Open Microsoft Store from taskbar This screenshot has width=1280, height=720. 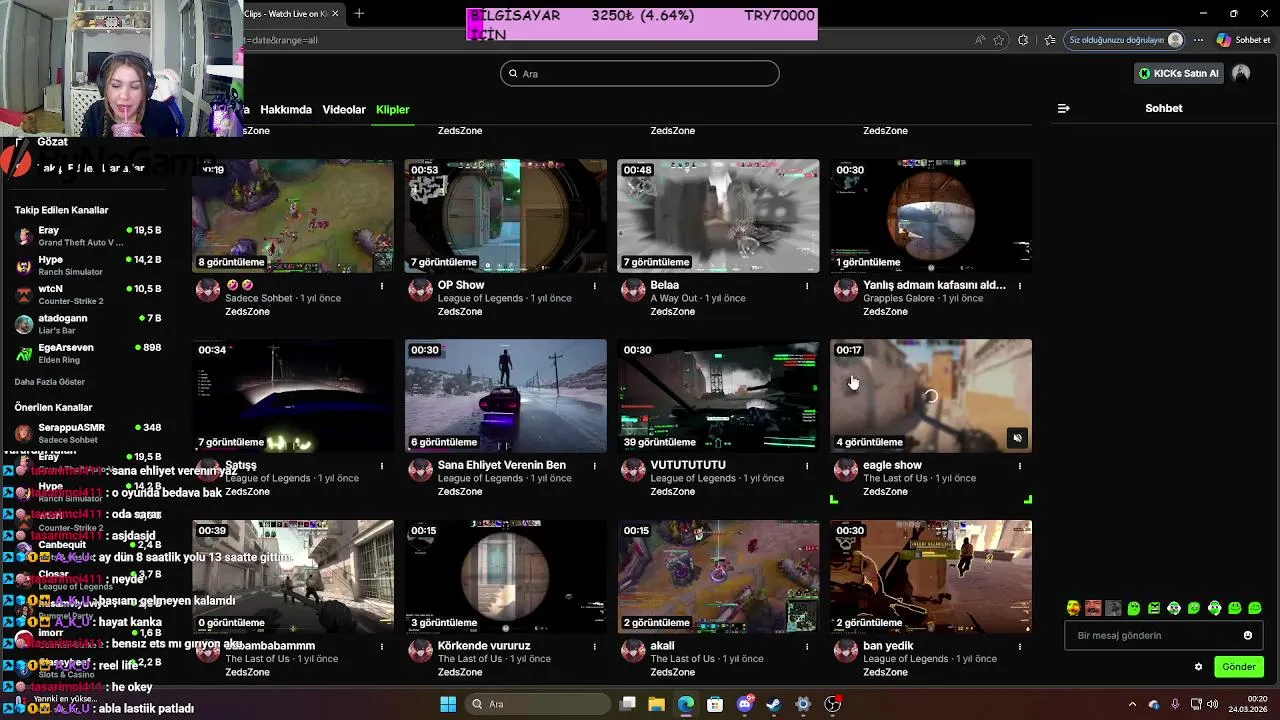(715, 704)
